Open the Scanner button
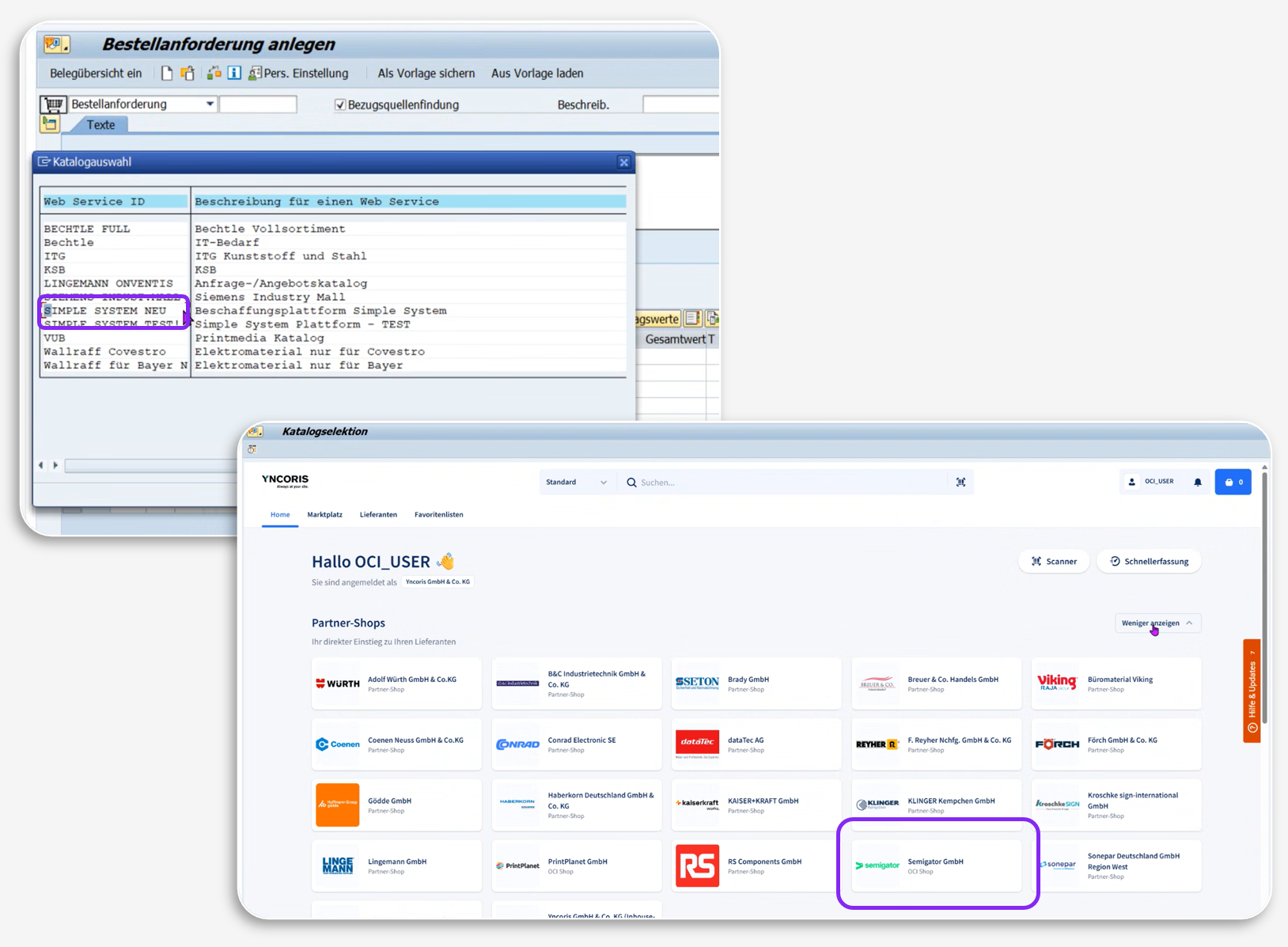 click(1054, 562)
